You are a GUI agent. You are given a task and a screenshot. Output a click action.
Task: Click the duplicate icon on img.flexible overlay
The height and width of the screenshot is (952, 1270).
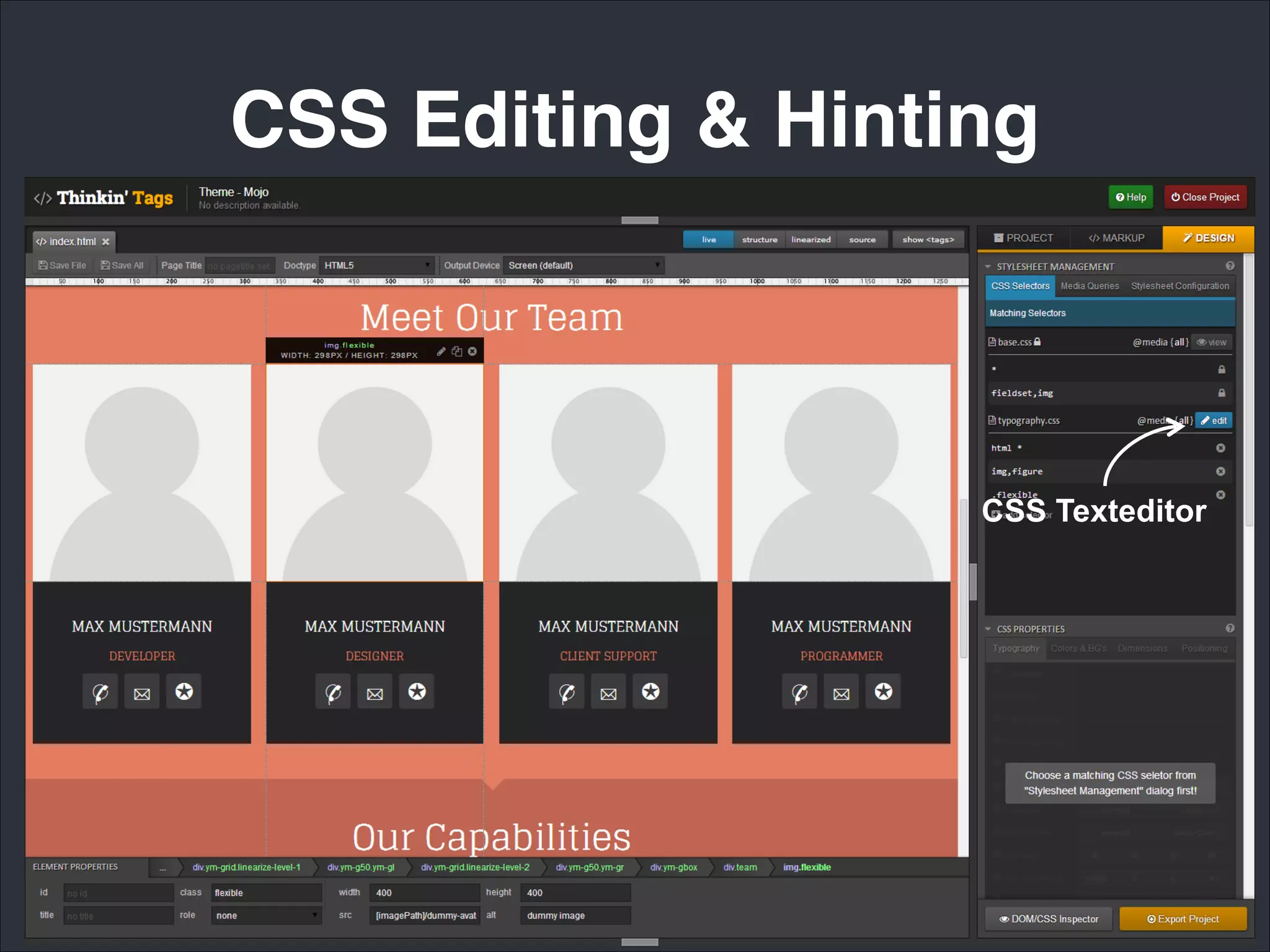457,351
